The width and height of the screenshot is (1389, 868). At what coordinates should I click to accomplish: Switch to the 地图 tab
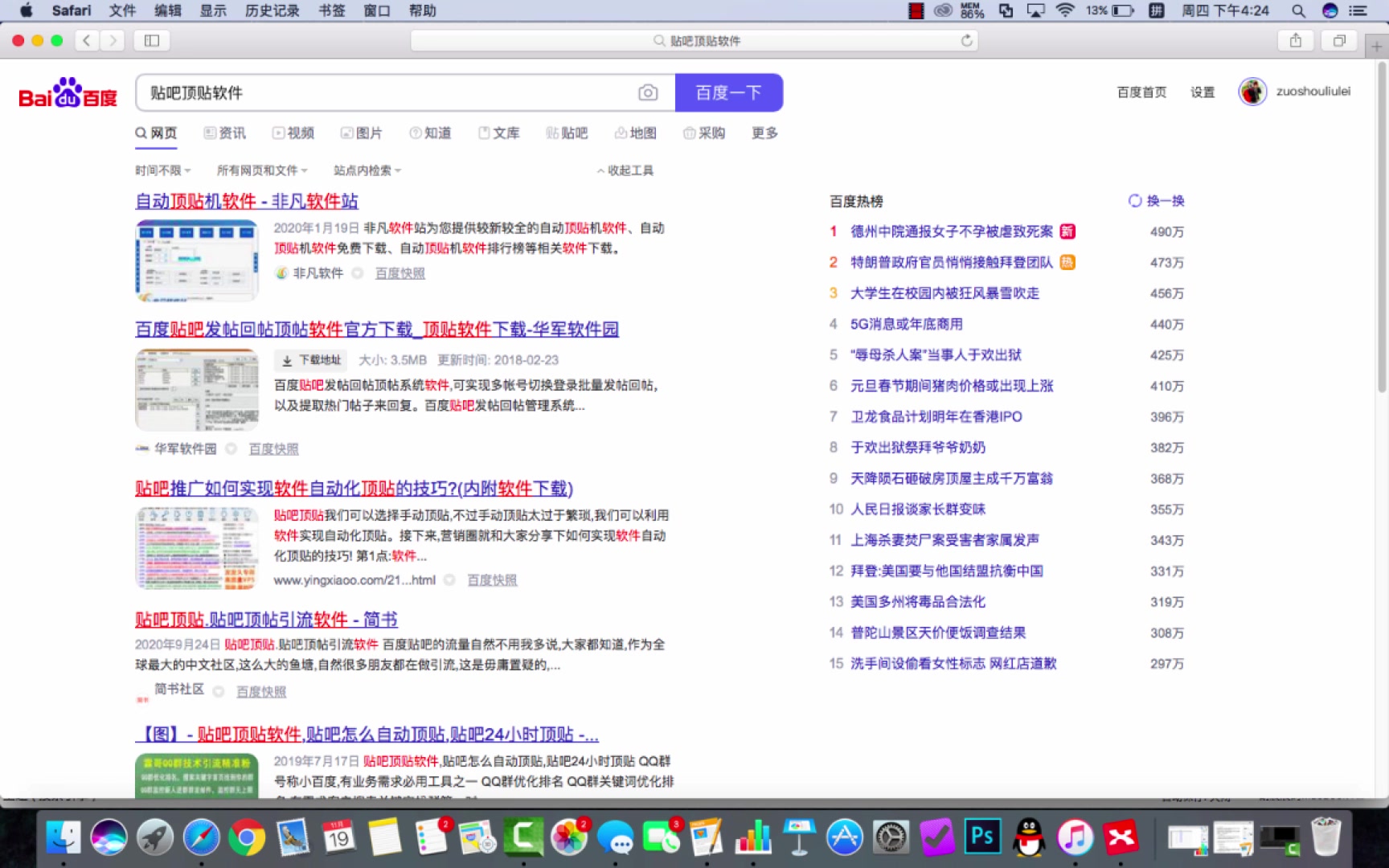click(x=635, y=133)
